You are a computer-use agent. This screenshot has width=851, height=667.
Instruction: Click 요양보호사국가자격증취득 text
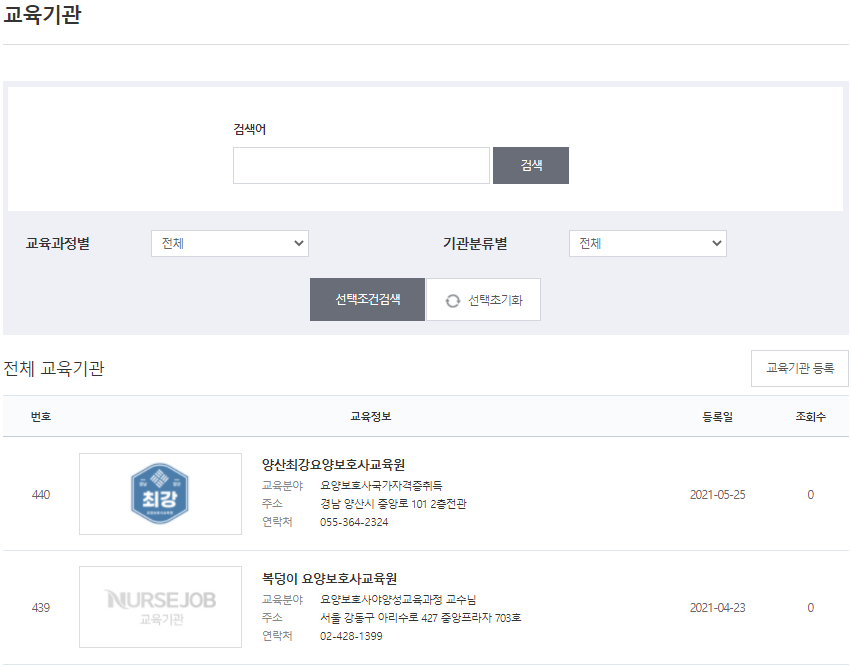point(381,485)
